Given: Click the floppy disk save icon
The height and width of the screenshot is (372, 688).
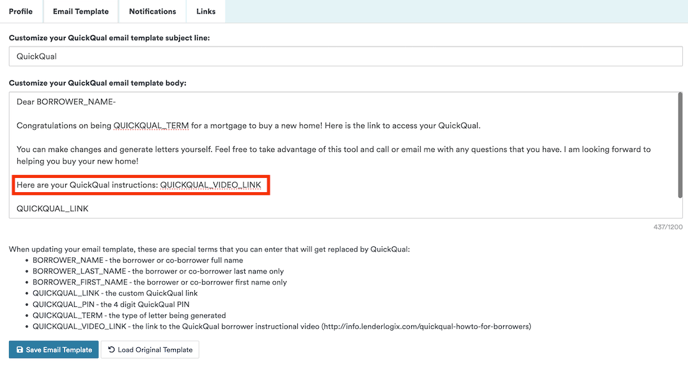Looking at the screenshot, I should point(20,350).
